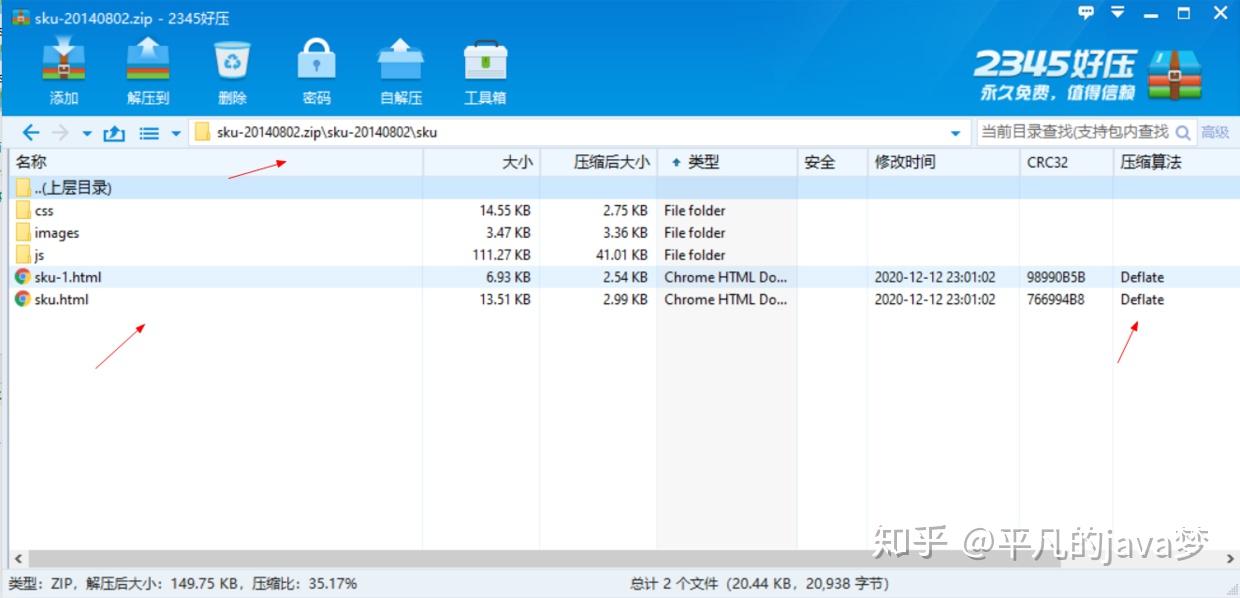Click the list view mode icon
This screenshot has width=1240, height=598.
149,132
